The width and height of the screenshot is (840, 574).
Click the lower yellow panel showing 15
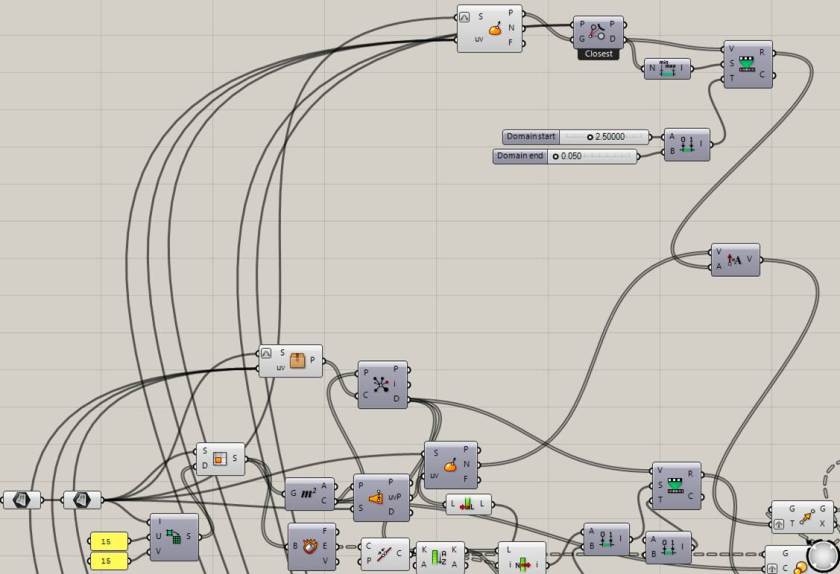[x=108, y=561]
